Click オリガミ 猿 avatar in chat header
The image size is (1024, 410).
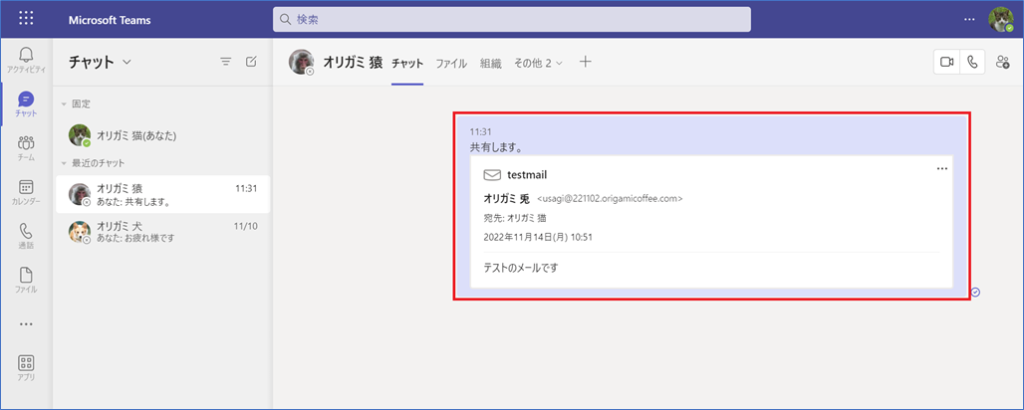301,62
